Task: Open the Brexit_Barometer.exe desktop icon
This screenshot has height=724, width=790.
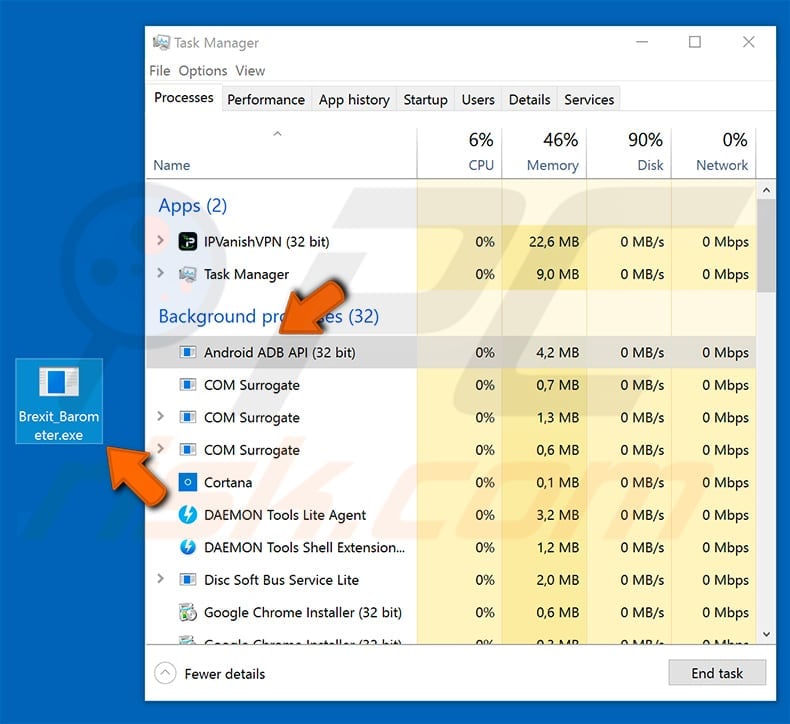Action: [59, 401]
